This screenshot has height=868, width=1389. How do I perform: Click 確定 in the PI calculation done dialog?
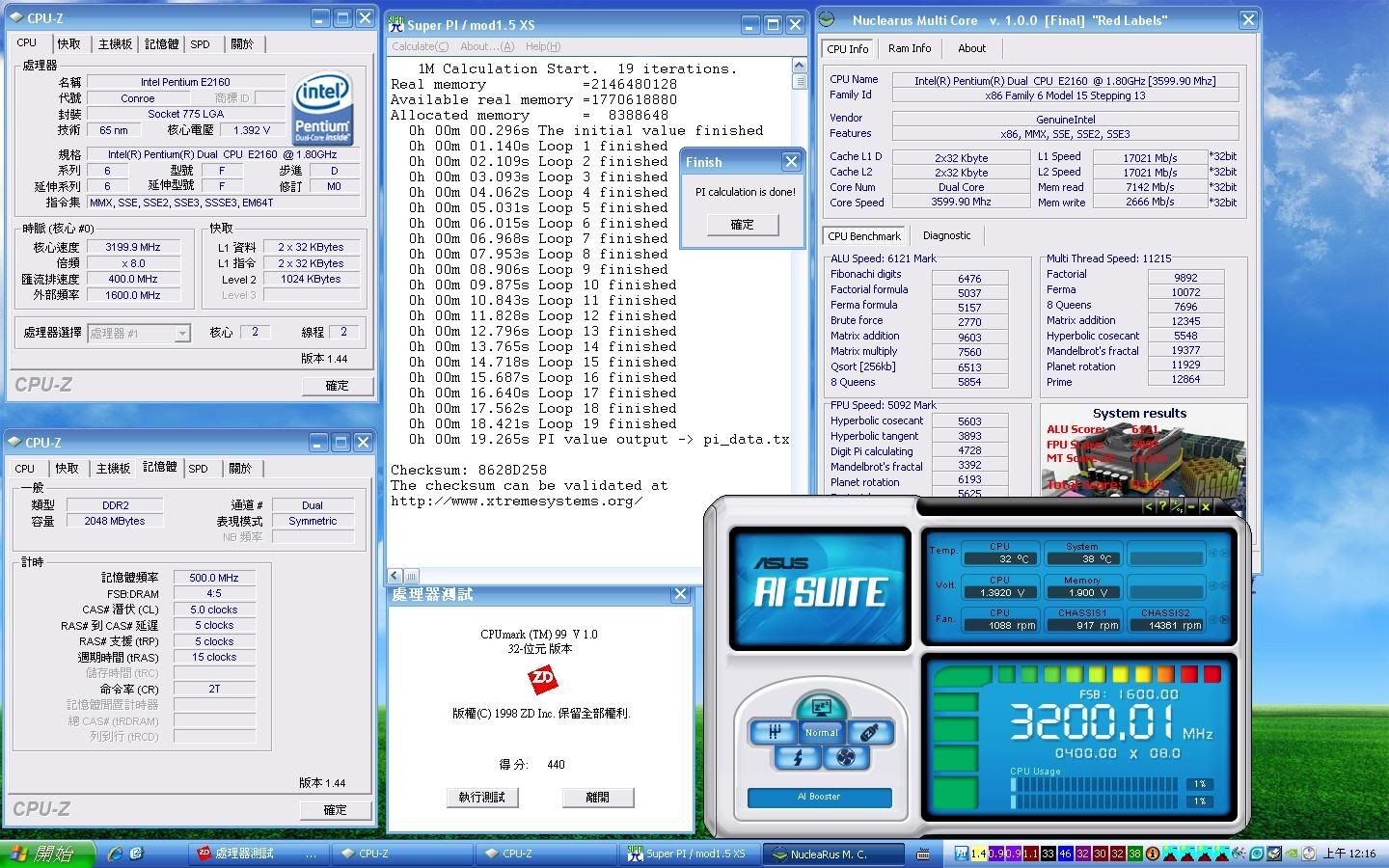742,225
